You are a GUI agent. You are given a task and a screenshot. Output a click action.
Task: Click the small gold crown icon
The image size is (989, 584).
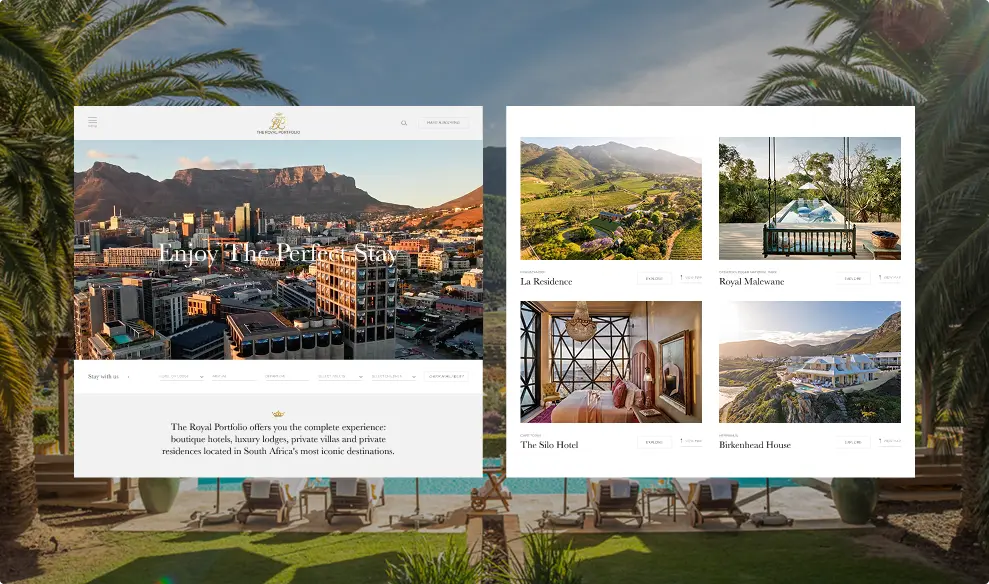[x=278, y=414]
